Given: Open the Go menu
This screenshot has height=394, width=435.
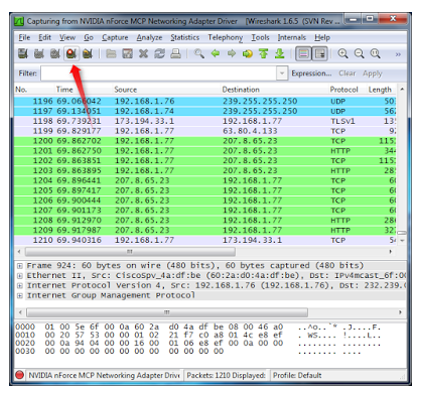Looking at the screenshot, I should pos(88,38).
